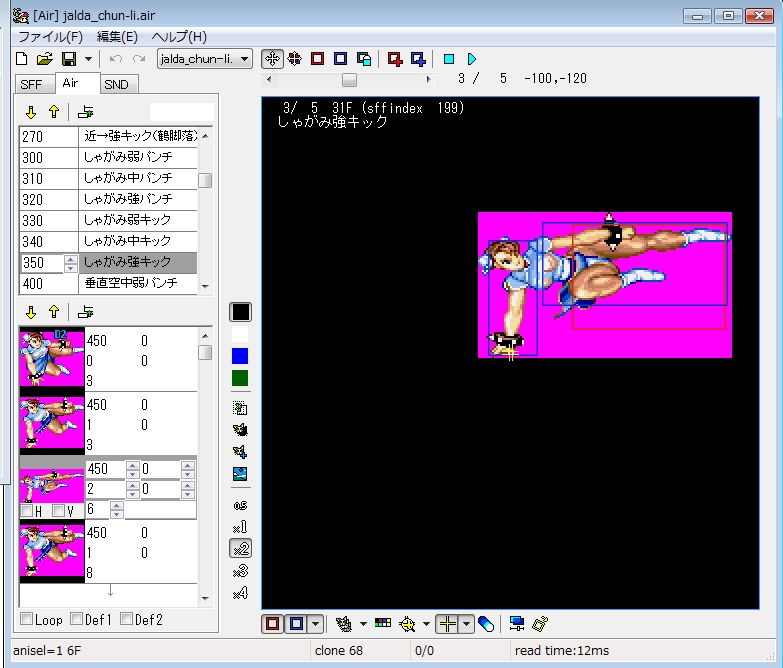Select the last frame thumbnail with time 8
This screenshot has height=668, width=783.
[x=52, y=552]
